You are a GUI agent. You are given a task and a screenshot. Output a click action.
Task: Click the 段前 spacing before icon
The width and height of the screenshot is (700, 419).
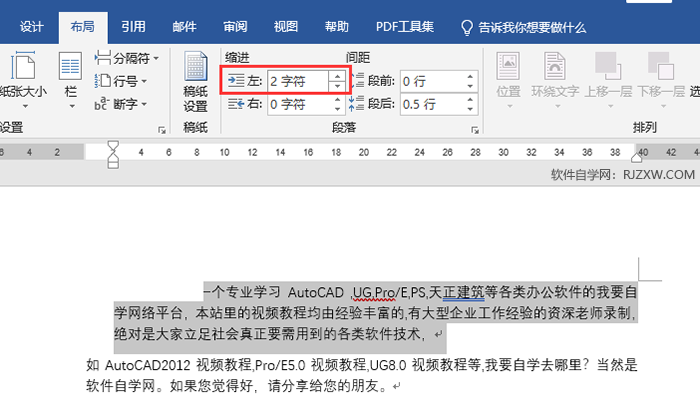pos(357,81)
